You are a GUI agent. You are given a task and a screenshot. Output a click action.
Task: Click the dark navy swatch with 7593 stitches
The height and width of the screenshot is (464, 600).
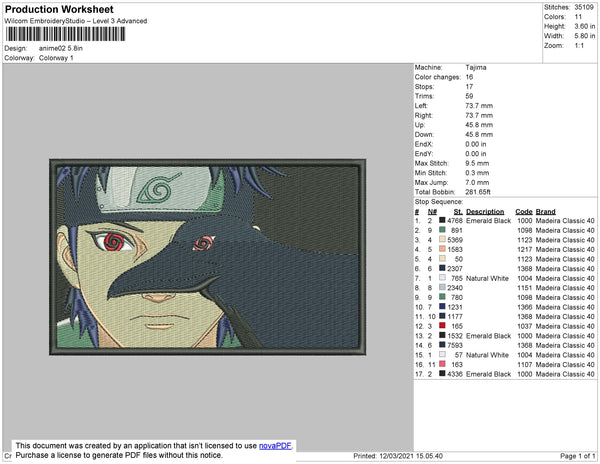click(x=442, y=345)
